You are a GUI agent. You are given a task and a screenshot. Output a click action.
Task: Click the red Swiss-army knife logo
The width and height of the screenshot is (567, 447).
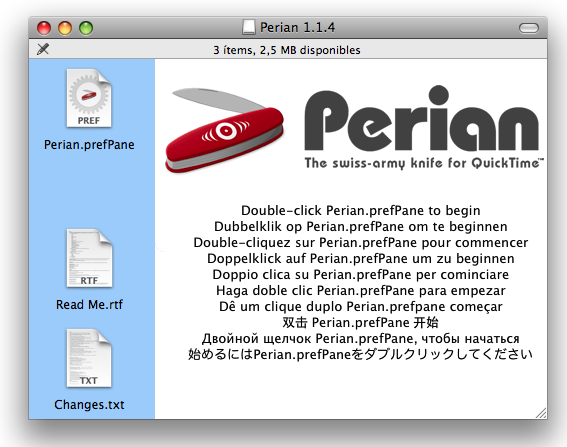click(x=225, y=130)
